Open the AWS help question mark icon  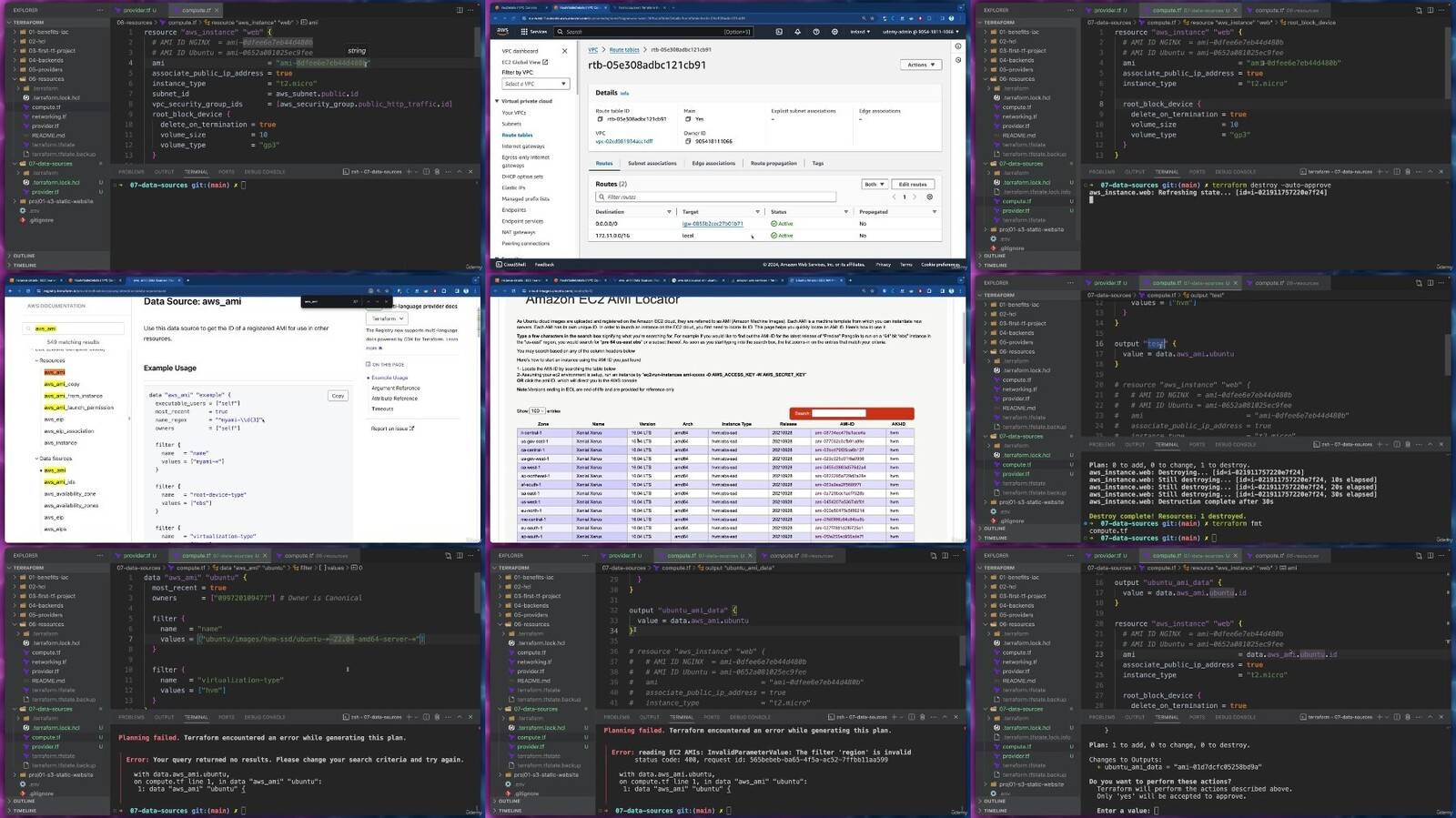(816, 32)
